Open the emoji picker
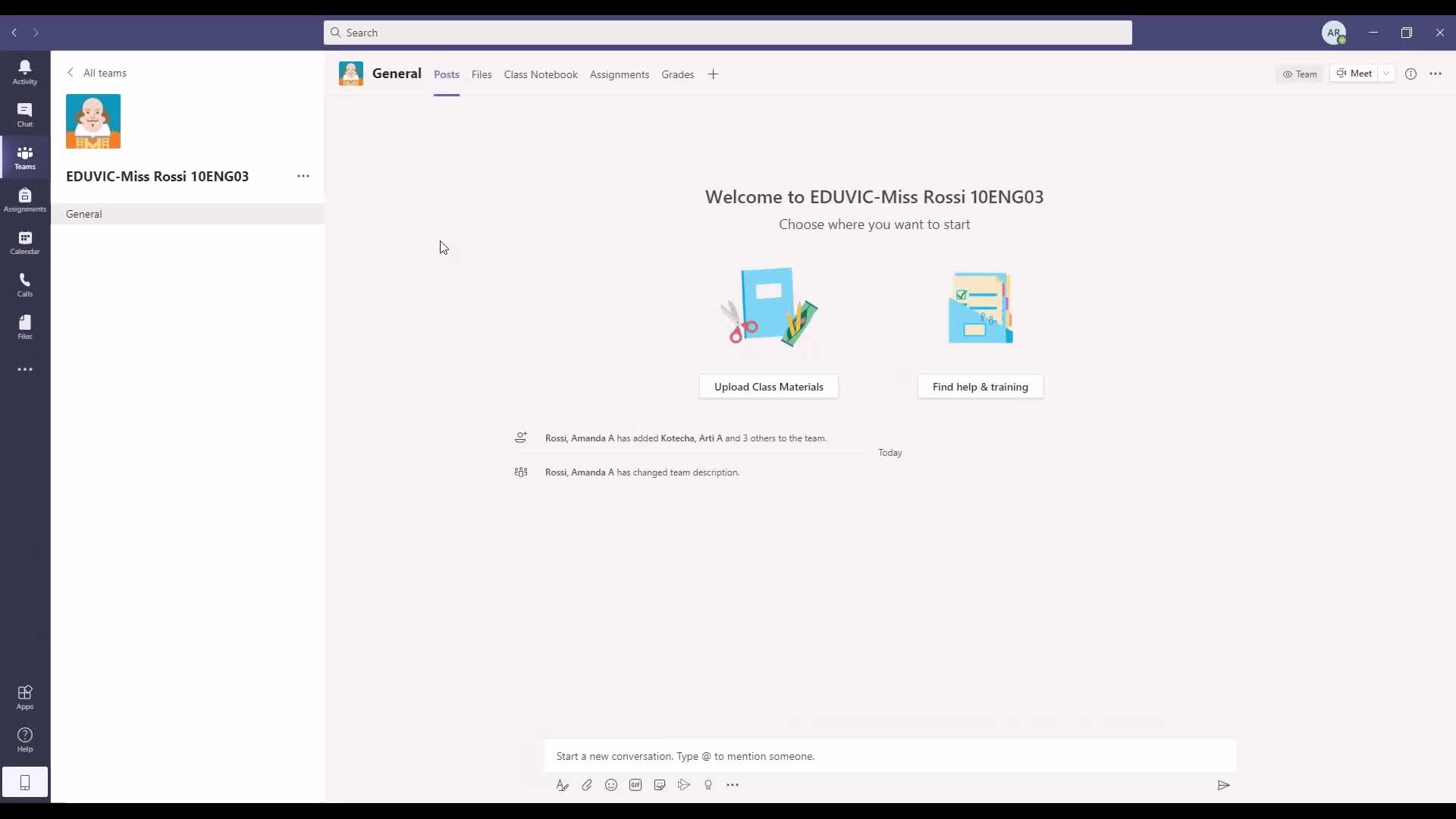 (x=611, y=785)
